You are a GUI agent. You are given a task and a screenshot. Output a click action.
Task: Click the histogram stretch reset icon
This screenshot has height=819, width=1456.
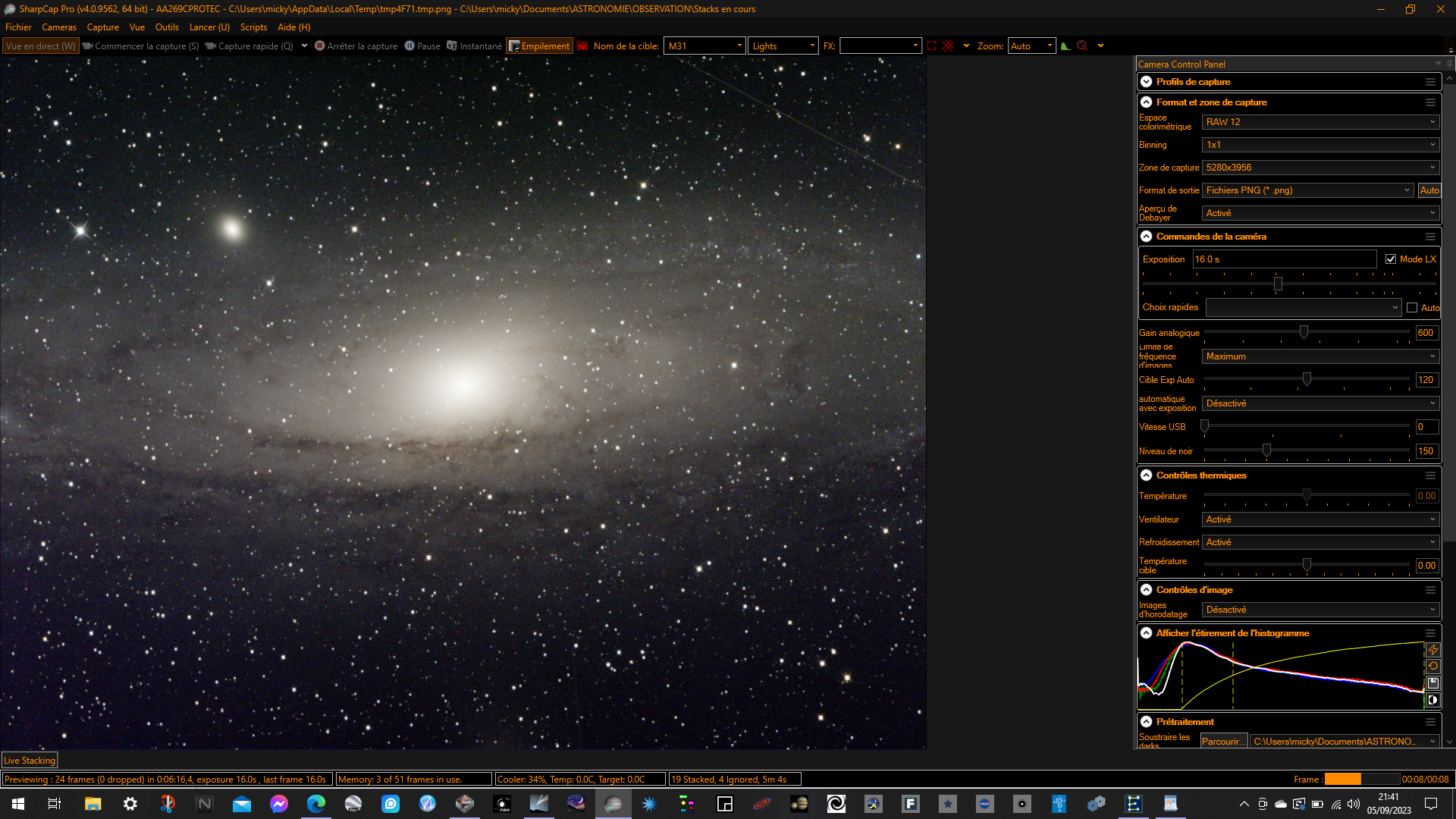pyautogui.click(x=1432, y=667)
